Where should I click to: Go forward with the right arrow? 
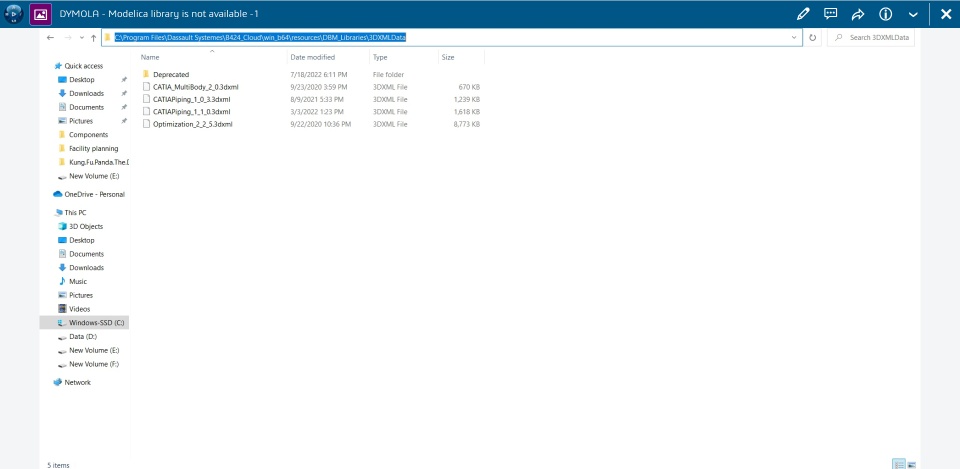[x=68, y=37]
